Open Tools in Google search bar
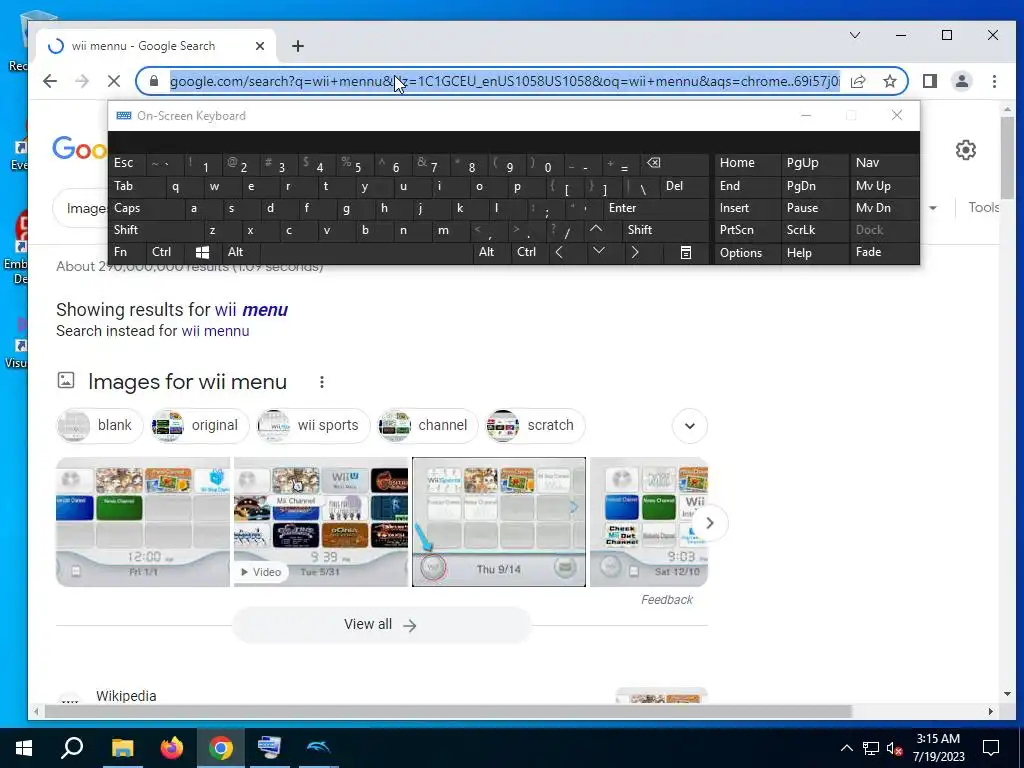The width and height of the screenshot is (1024, 768). [984, 208]
